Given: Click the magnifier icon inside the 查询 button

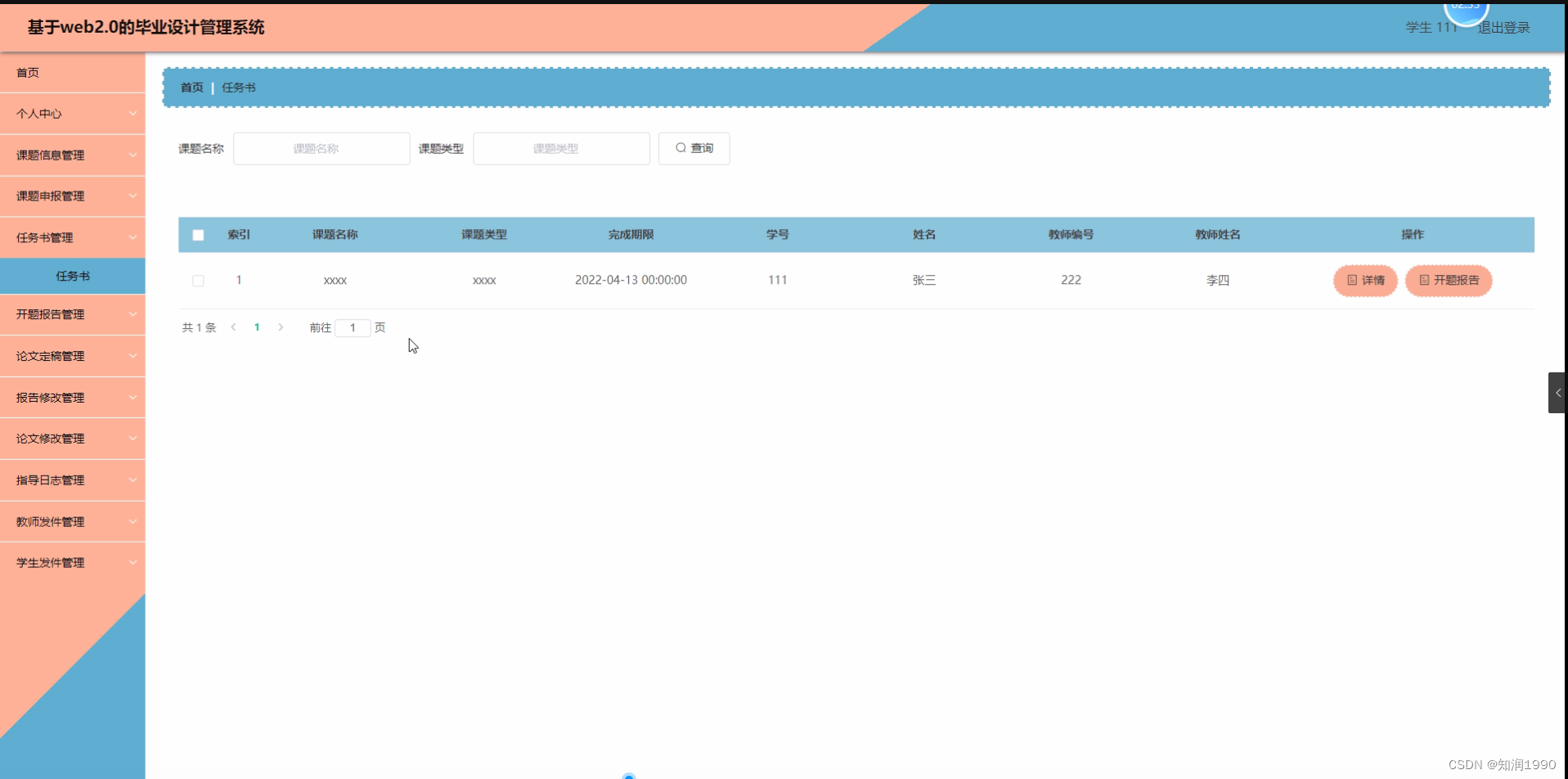Looking at the screenshot, I should tap(681, 148).
